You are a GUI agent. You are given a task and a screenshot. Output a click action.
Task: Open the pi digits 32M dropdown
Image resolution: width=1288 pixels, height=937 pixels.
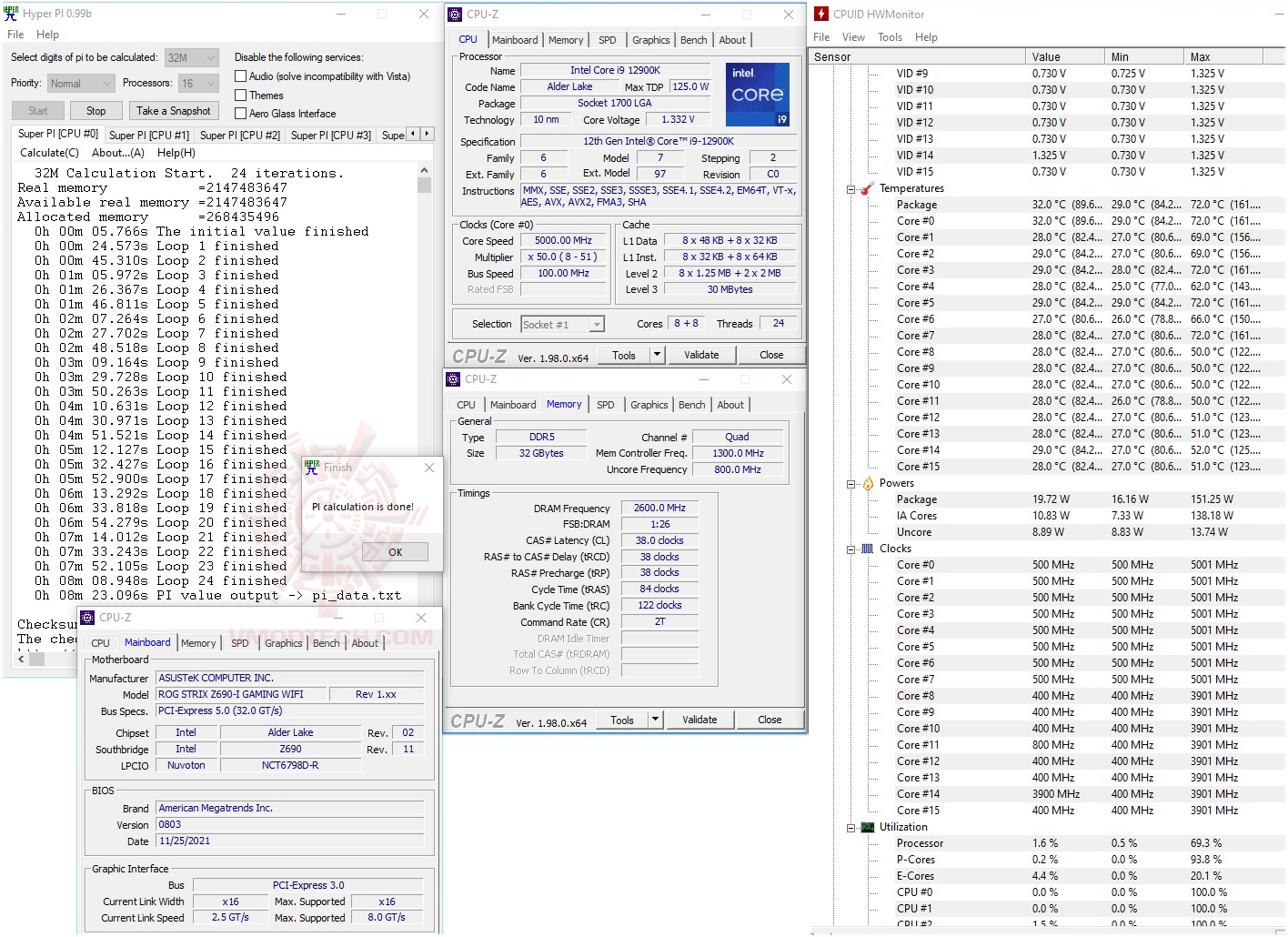[192, 57]
